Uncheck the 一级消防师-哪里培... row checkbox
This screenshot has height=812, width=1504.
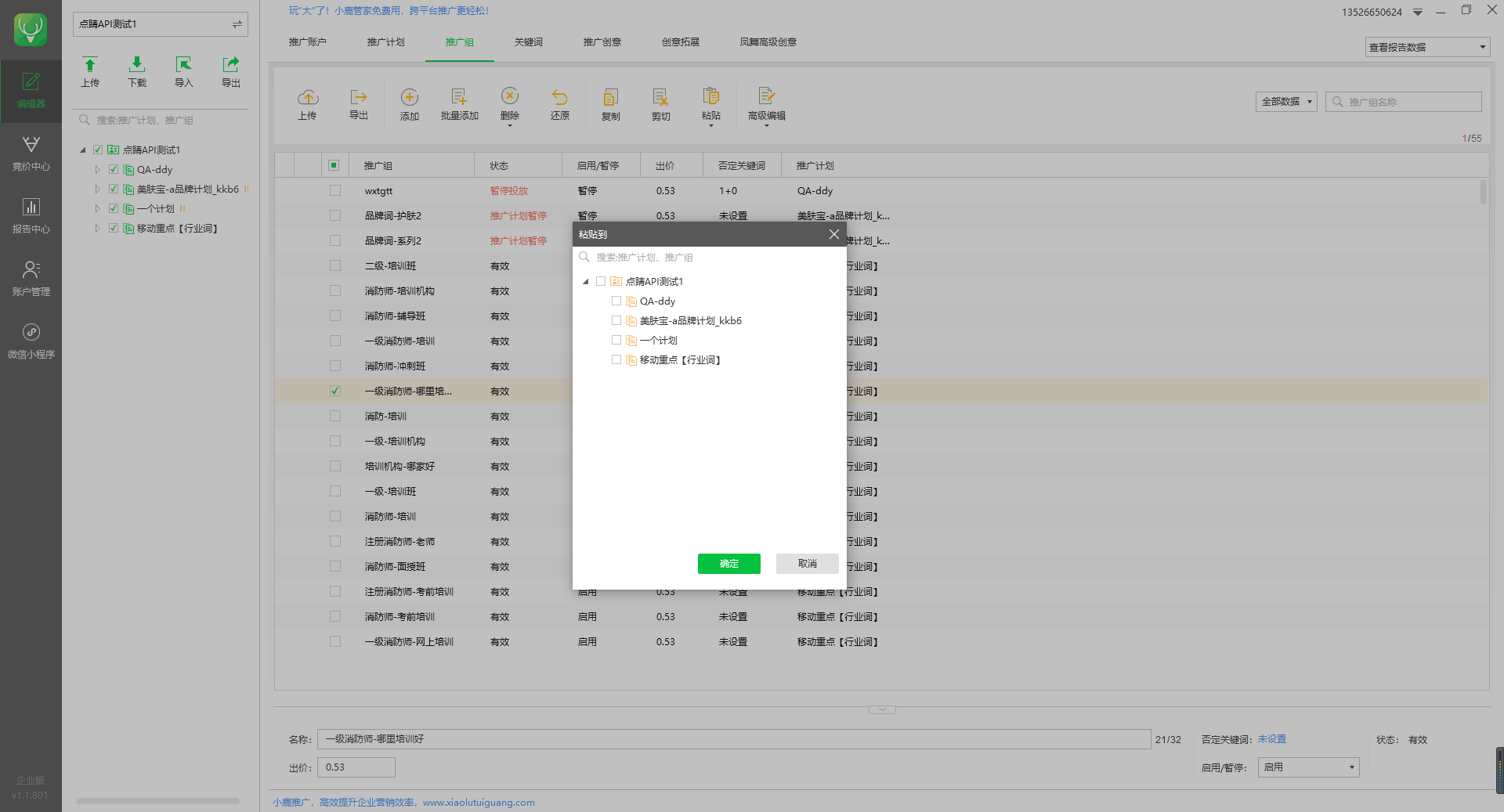pos(335,391)
